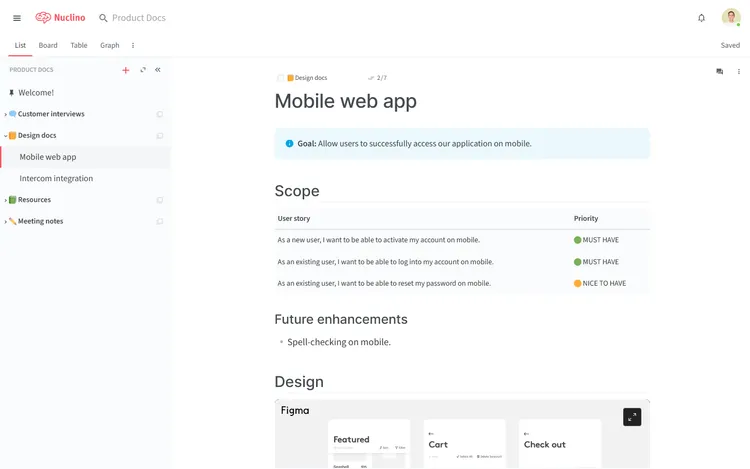This screenshot has height=469, width=750.
Task: Expand the Resources collection
Action: [5, 200]
